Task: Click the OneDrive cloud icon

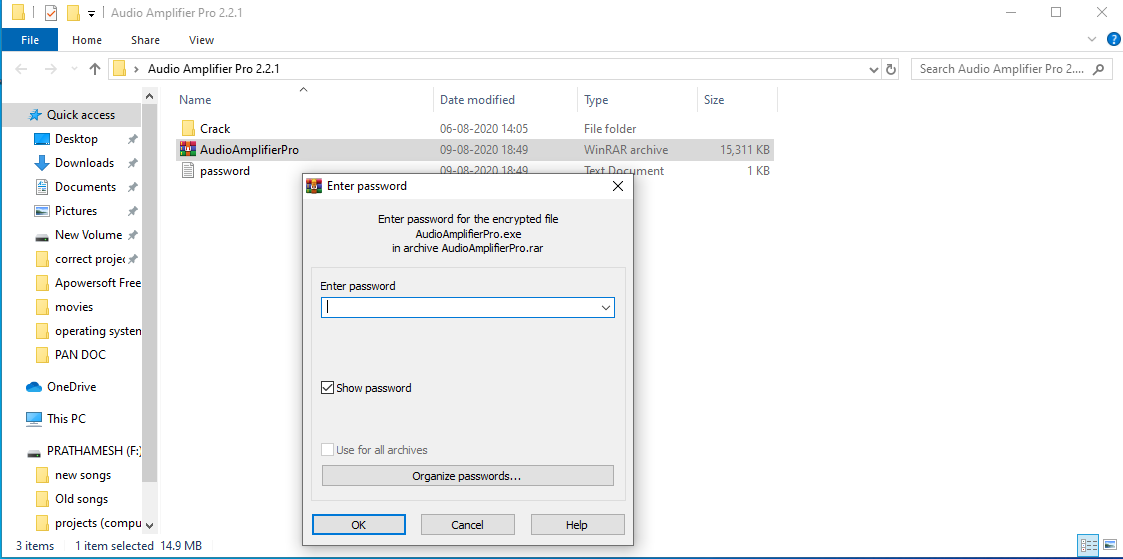Action: 34,387
